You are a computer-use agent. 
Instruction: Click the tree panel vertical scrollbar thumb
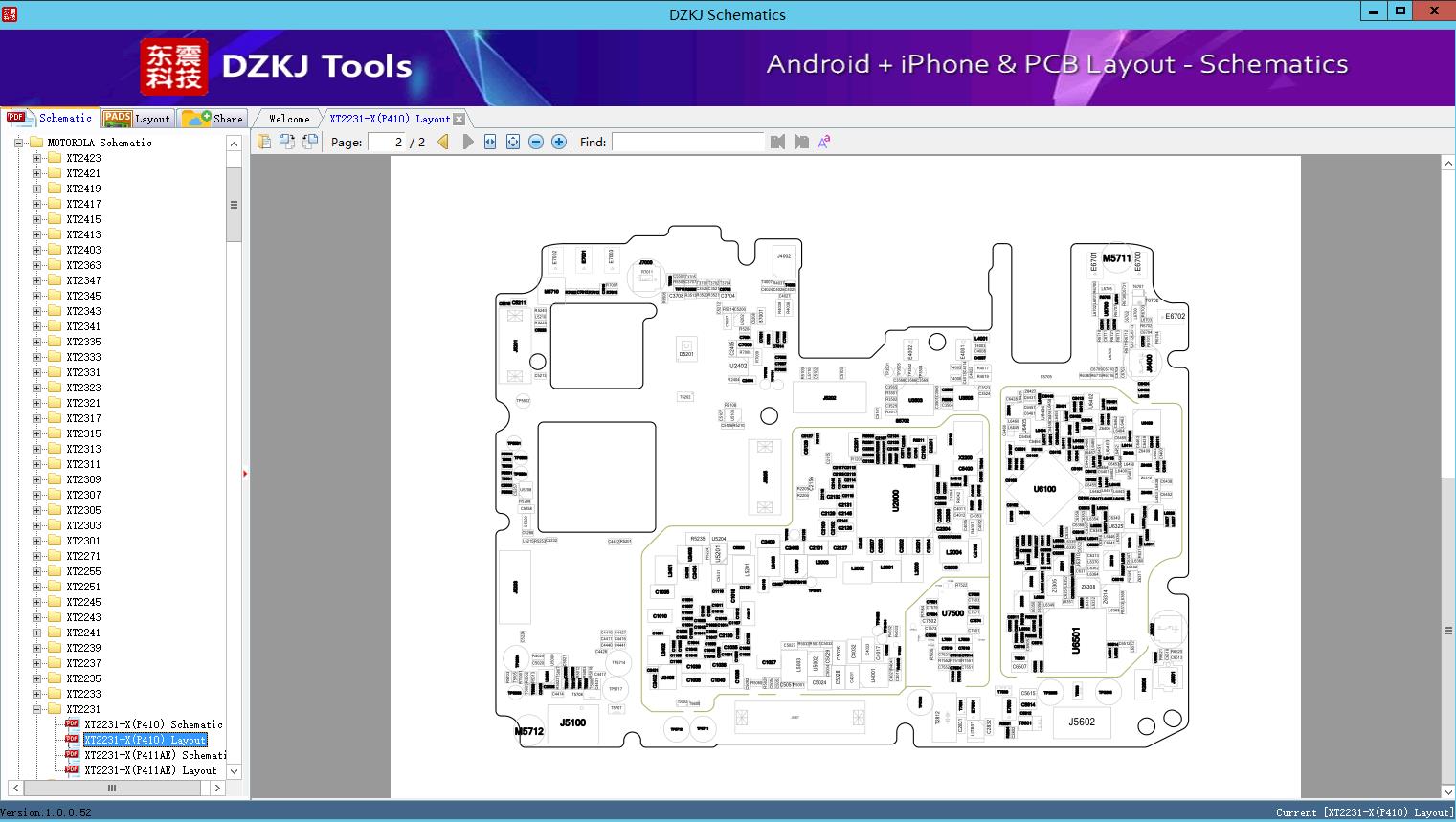[234, 204]
